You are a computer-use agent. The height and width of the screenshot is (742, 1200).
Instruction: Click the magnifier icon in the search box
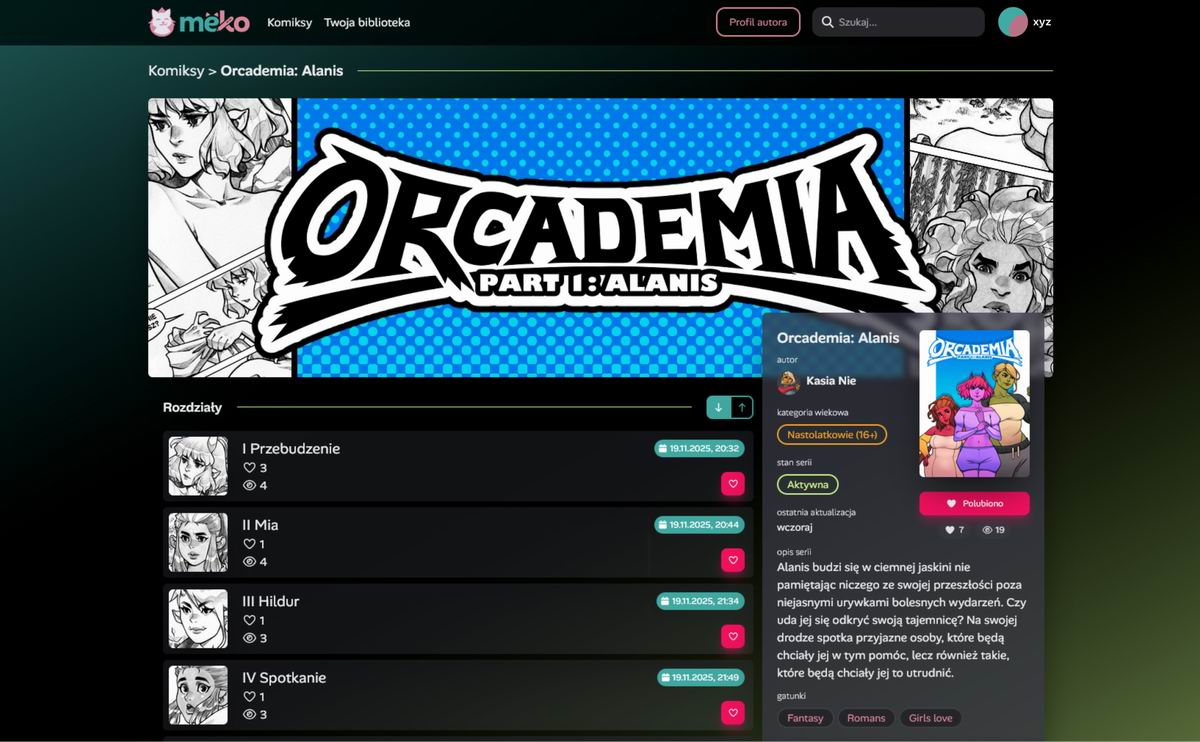coord(828,22)
